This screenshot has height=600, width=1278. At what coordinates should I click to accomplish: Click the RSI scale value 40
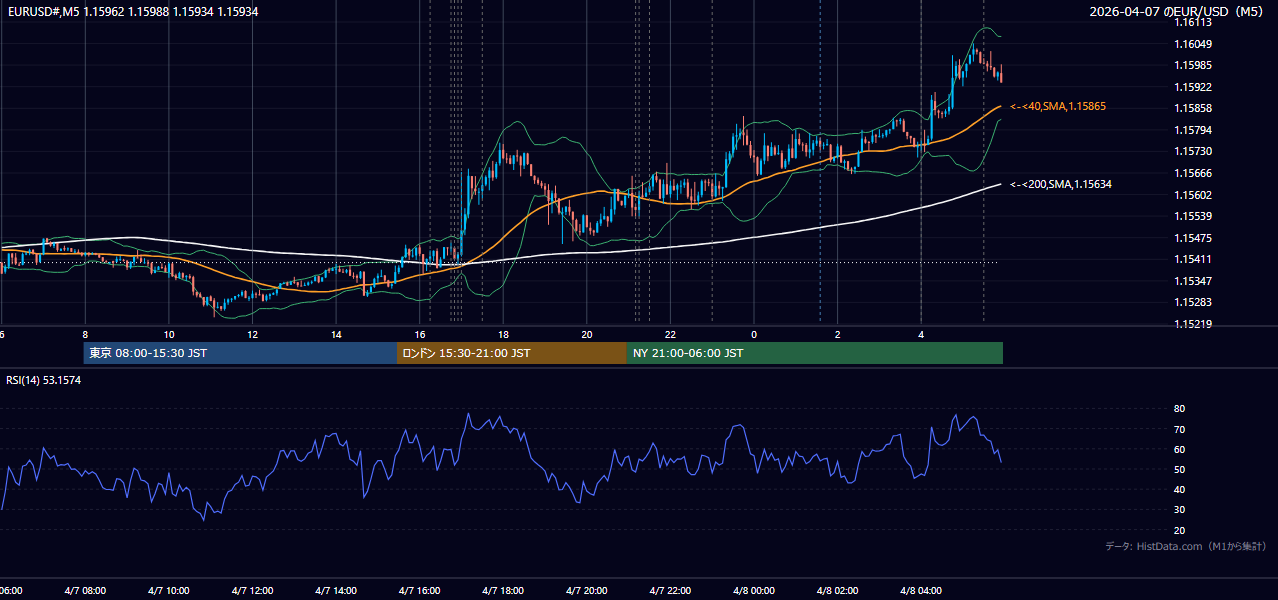pos(1179,489)
